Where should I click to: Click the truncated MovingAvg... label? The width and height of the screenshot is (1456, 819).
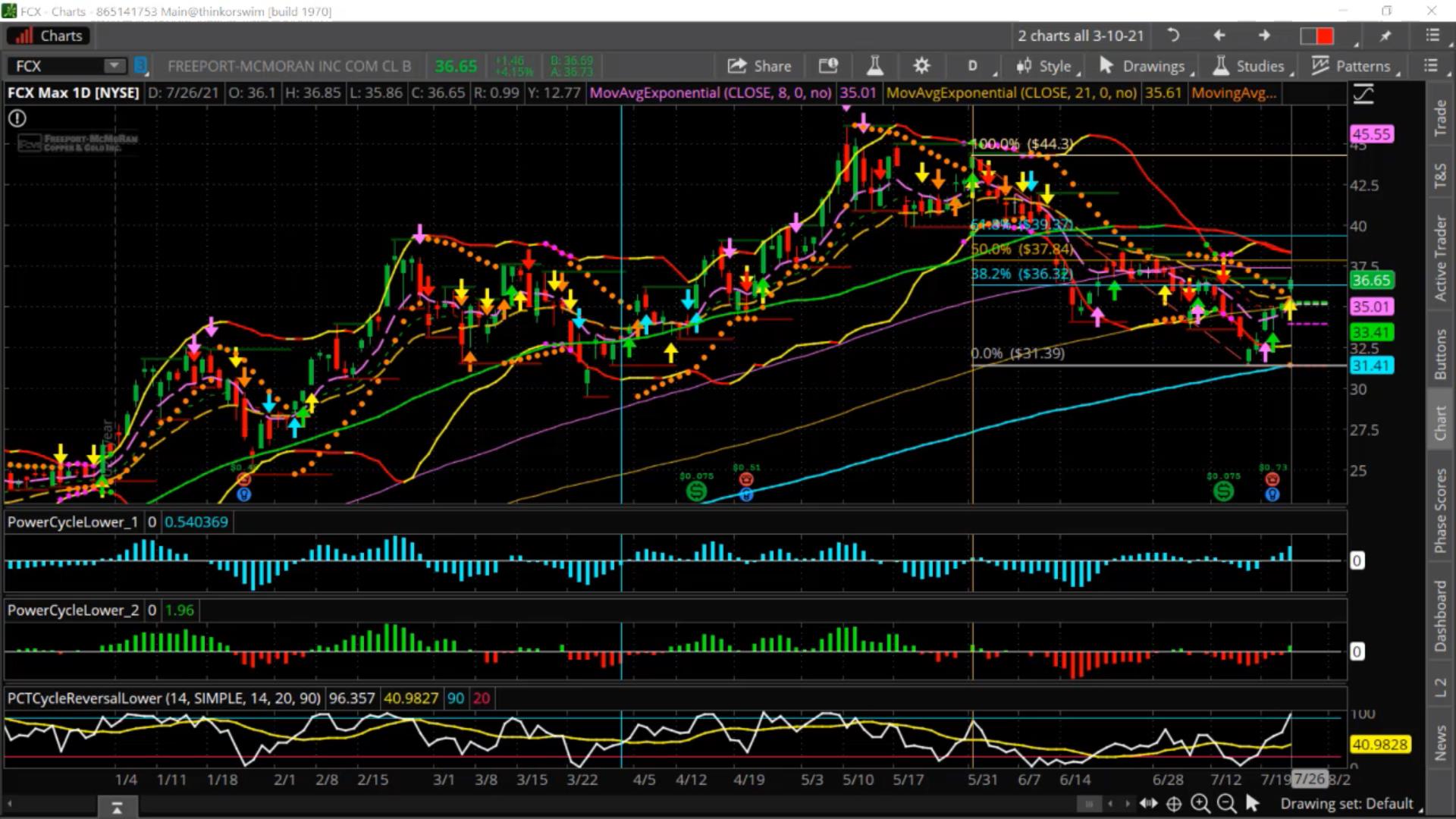click(1234, 93)
